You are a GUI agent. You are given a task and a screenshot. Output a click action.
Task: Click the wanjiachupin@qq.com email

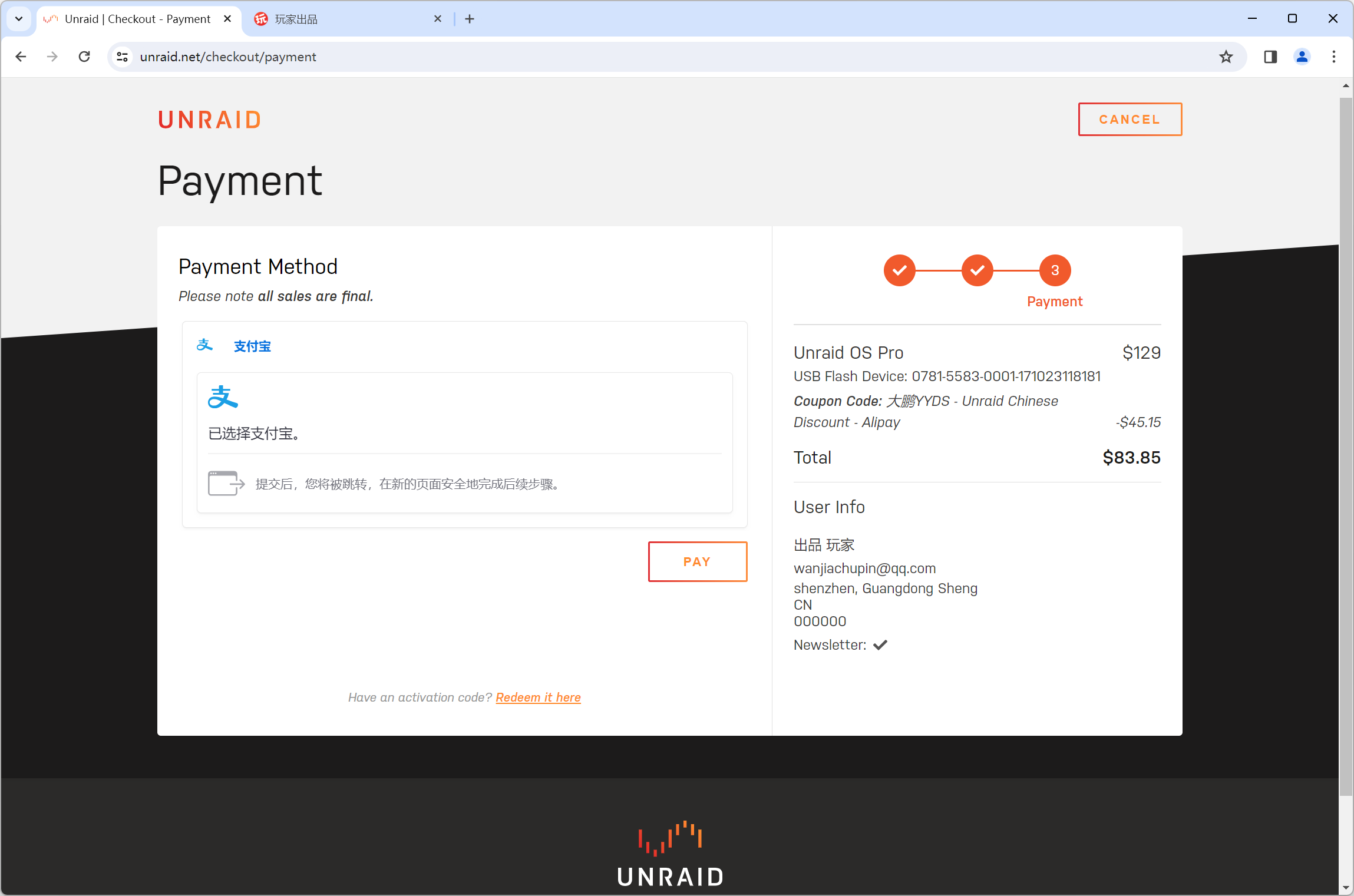click(x=864, y=568)
